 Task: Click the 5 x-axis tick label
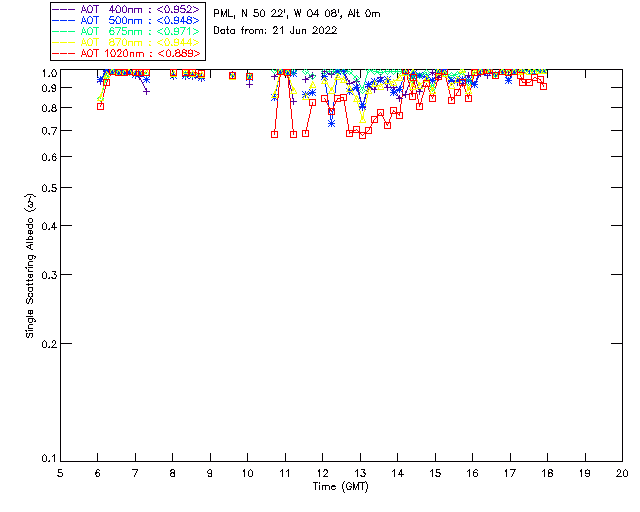pos(60,473)
